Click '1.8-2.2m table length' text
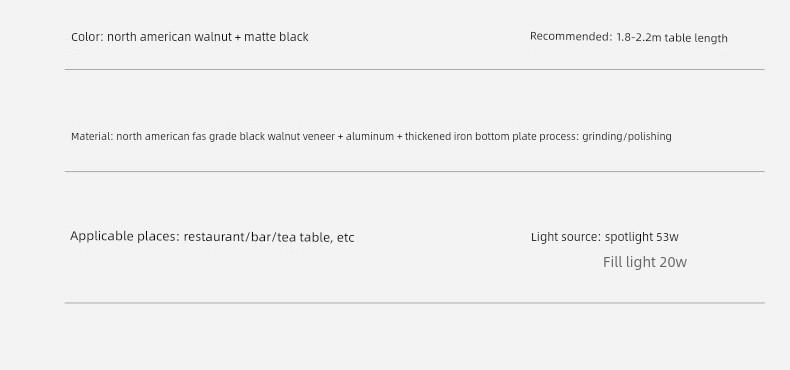Screen dimensions: 790x370 tap(672, 38)
